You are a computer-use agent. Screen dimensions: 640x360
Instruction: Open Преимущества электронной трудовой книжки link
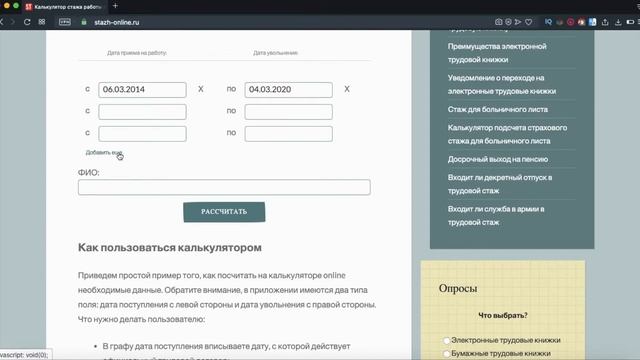(497, 53)
